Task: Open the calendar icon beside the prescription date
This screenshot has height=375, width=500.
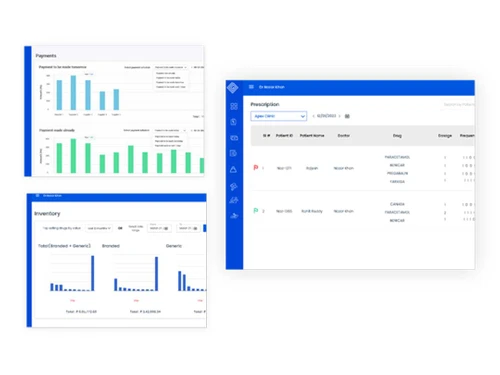Action: tap(347, 116)
